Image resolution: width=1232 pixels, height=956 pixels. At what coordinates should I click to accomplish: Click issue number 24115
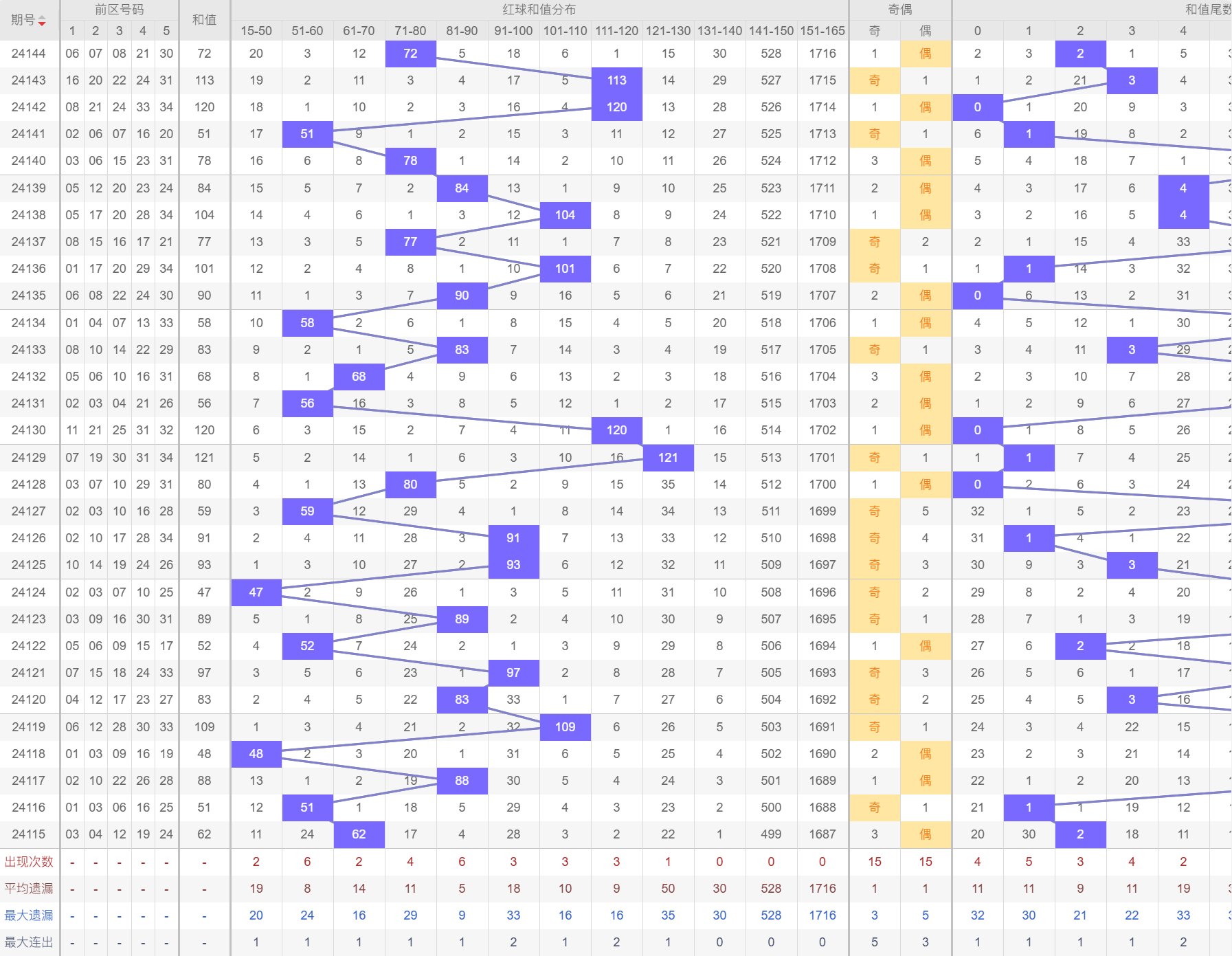tap(29, 834)
